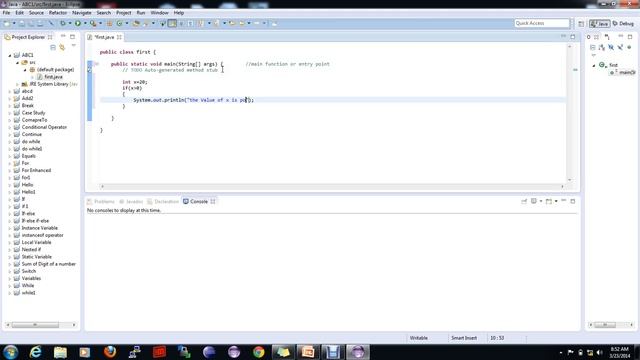Click the volume icon in system tray
640x360 pixels.
click(x=599, y=352)
